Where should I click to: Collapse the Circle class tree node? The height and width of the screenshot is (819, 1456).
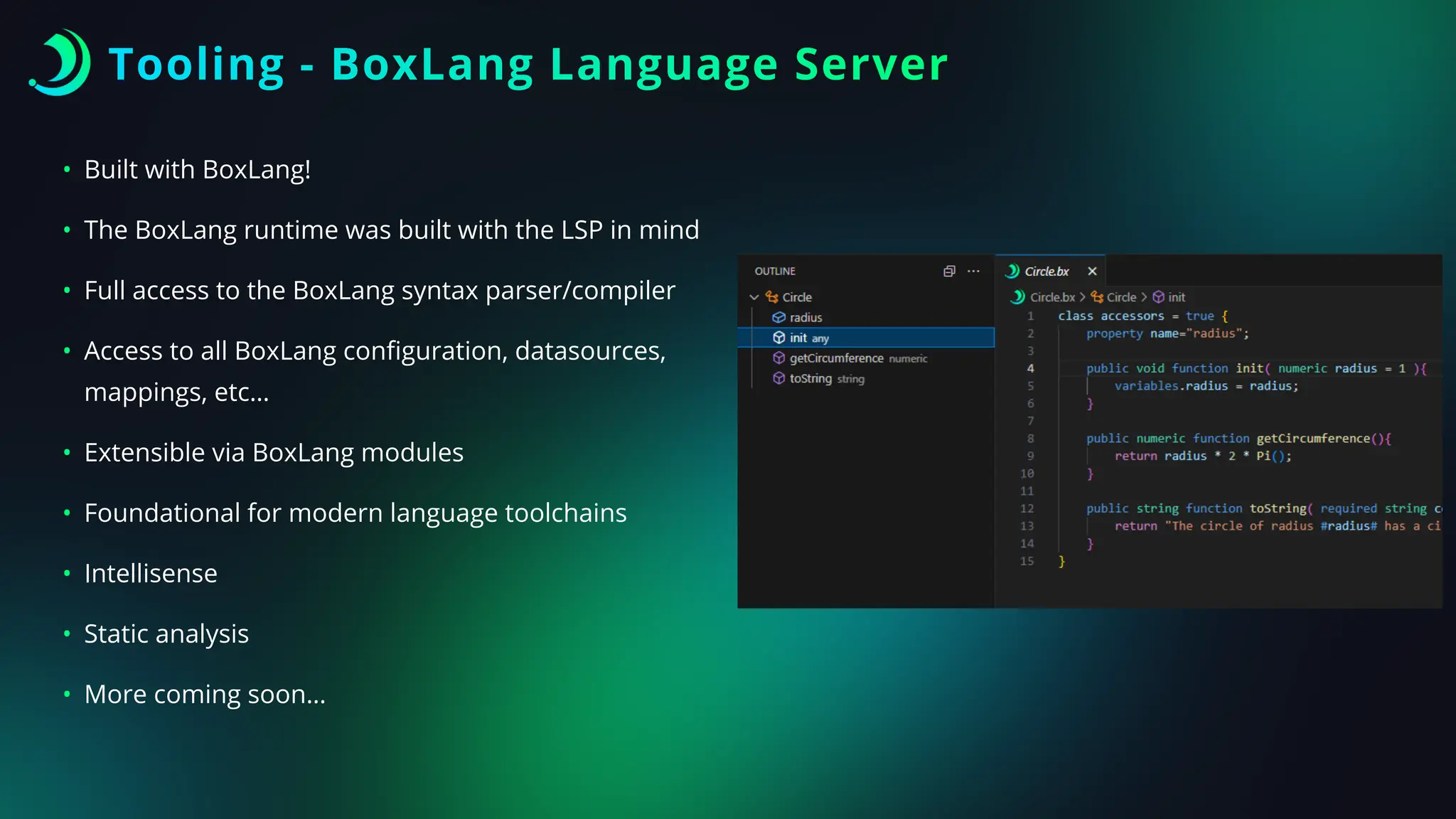[x=754, y=297]
